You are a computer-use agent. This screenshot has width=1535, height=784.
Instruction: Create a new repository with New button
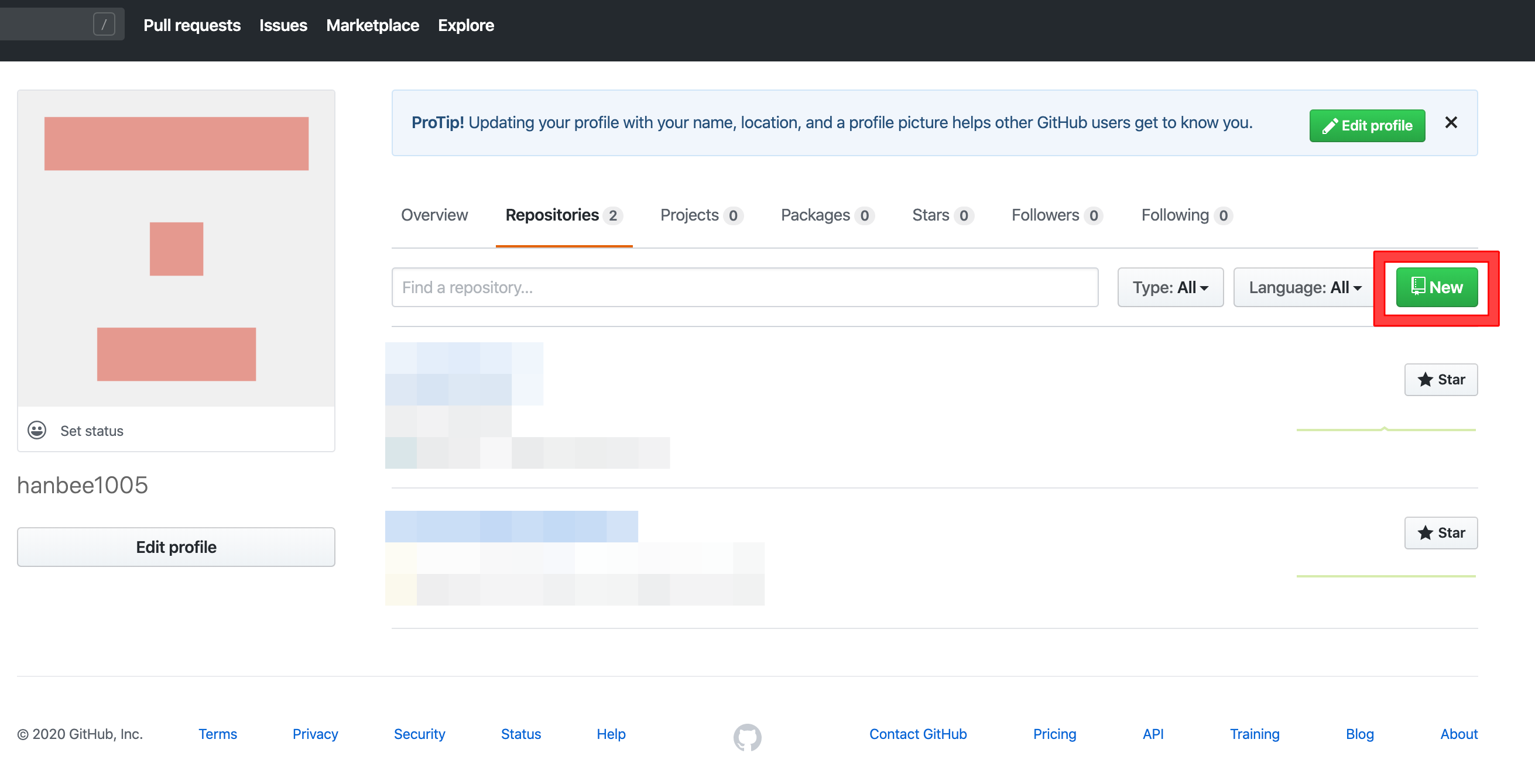click(x=1436, y=287)
